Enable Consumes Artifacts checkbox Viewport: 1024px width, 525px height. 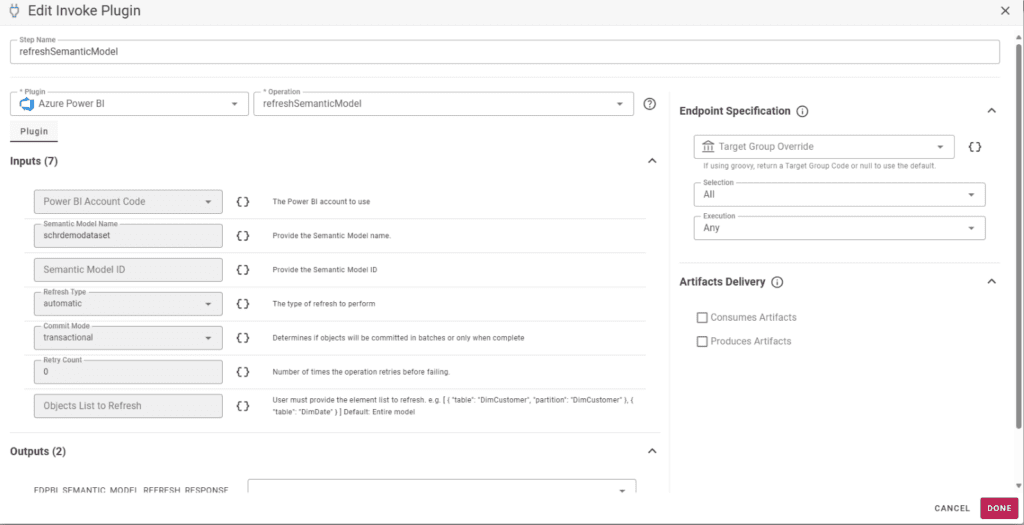(702, 317)
